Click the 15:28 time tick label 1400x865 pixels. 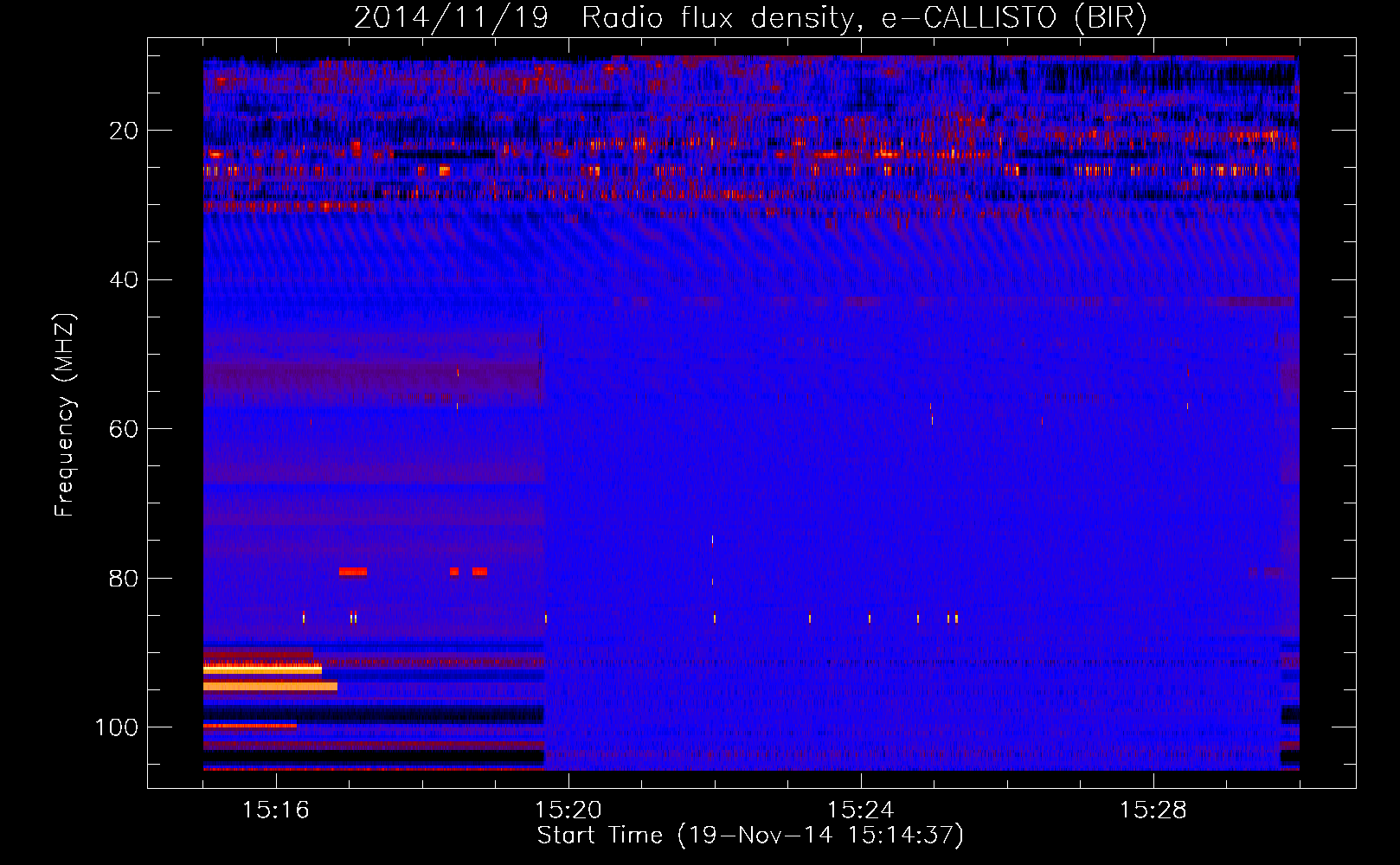[x=1153, y=811]
